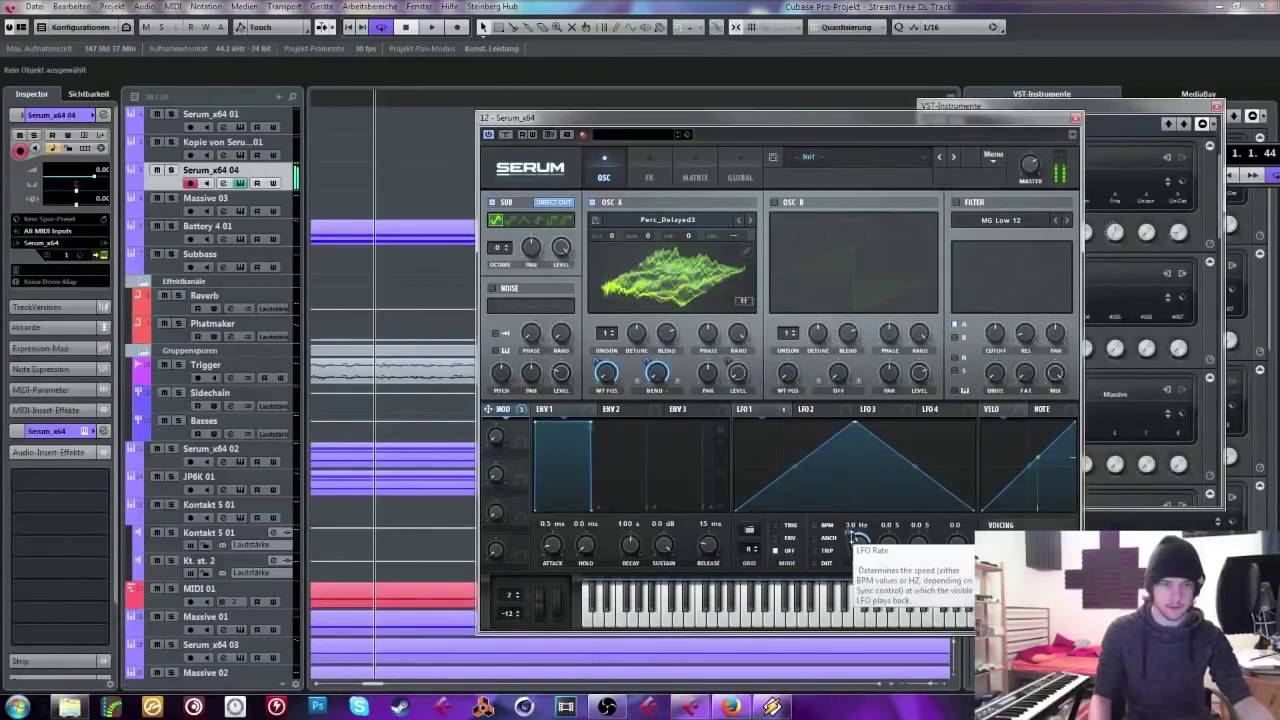Enable the LFO TRIG mode checkbox
Screen dimensions: 1280x720
tap(776, 525)
